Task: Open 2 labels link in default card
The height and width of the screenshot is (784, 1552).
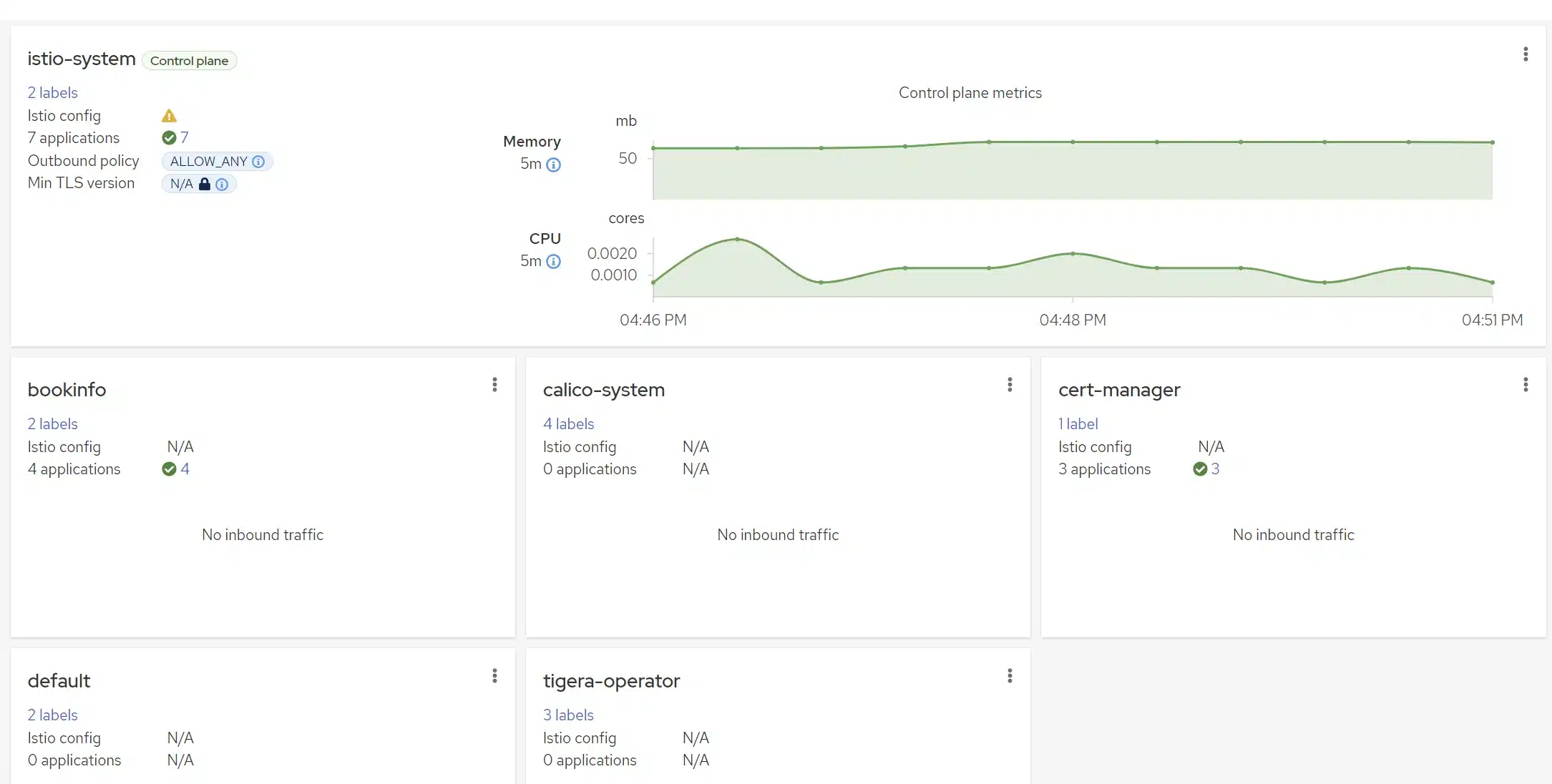Action: [52, 715]
